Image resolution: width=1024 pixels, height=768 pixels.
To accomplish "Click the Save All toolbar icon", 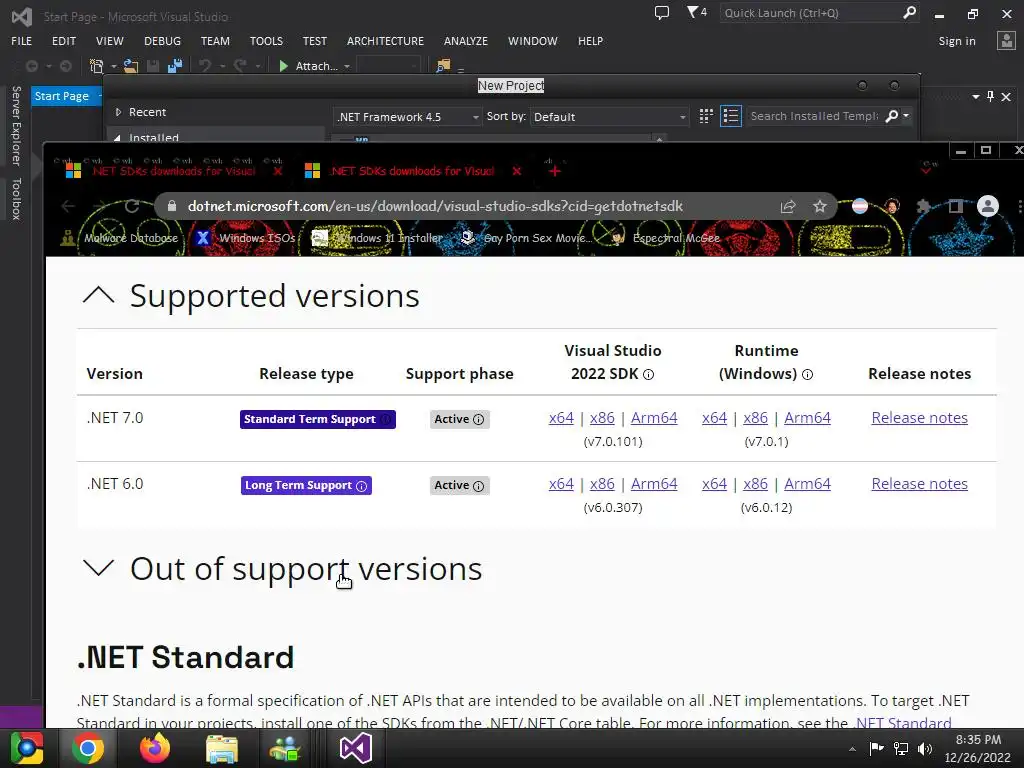I will pos(174,66).
